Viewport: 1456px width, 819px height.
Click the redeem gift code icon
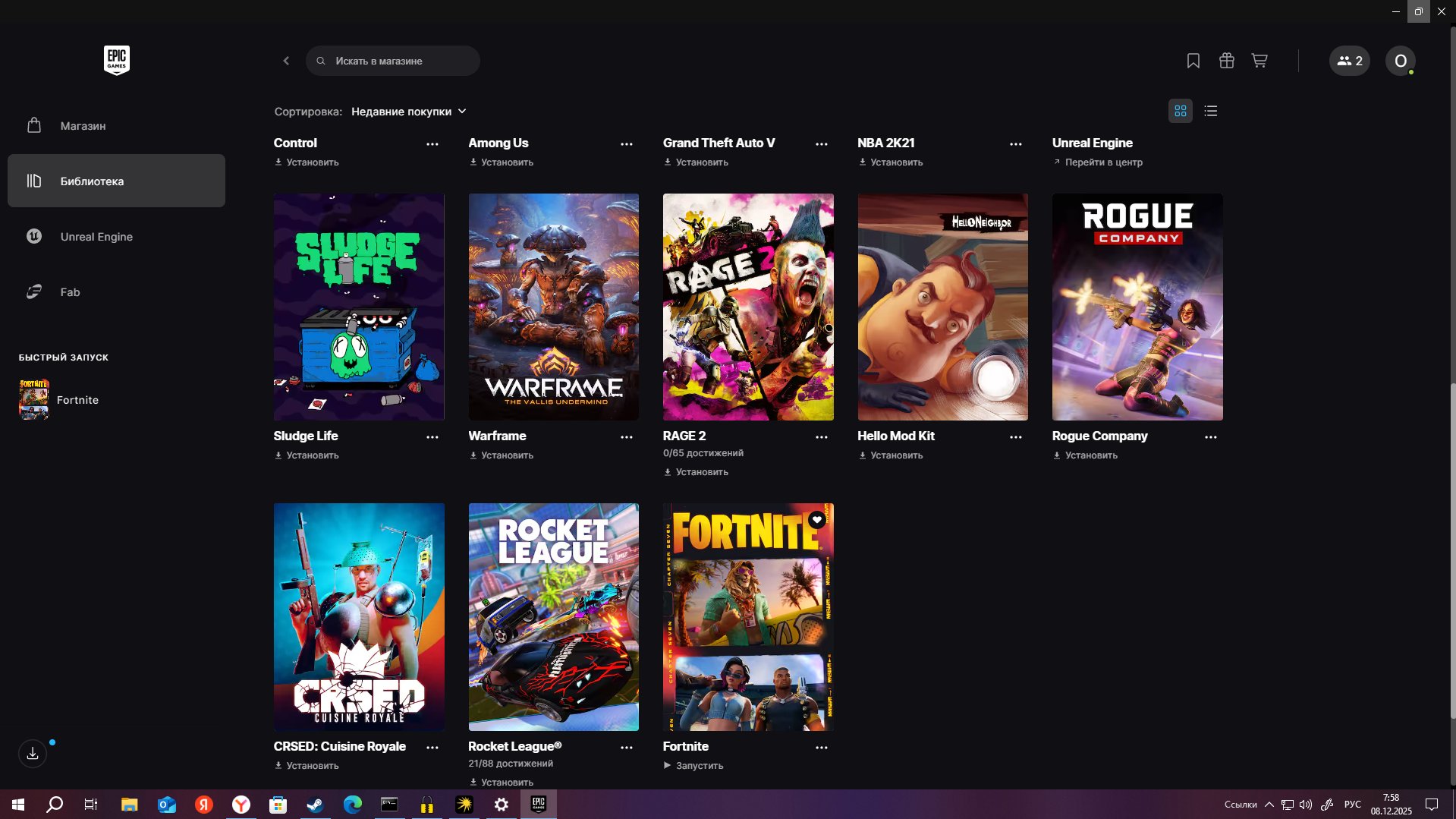[x=1226, y=61]
